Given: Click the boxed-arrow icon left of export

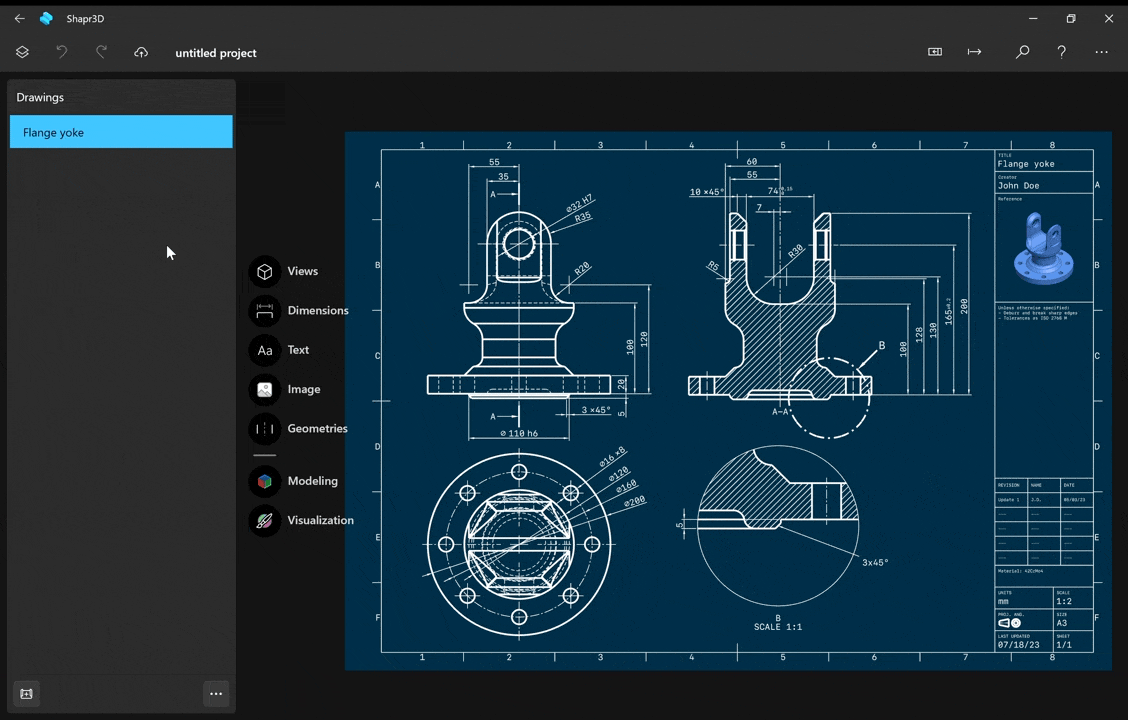Looking at the screenshot, I should [x=935, y=52].
